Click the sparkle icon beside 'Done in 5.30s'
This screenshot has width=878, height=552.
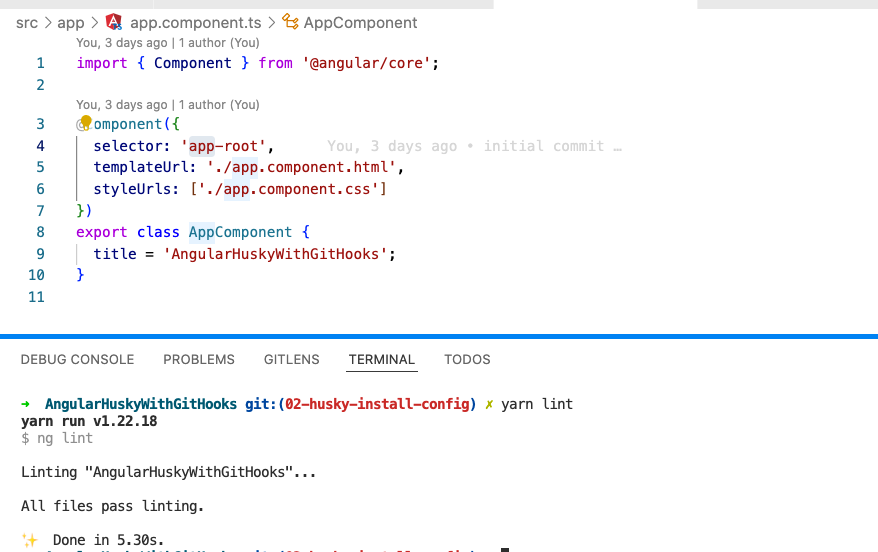click(x=30, y=540)
